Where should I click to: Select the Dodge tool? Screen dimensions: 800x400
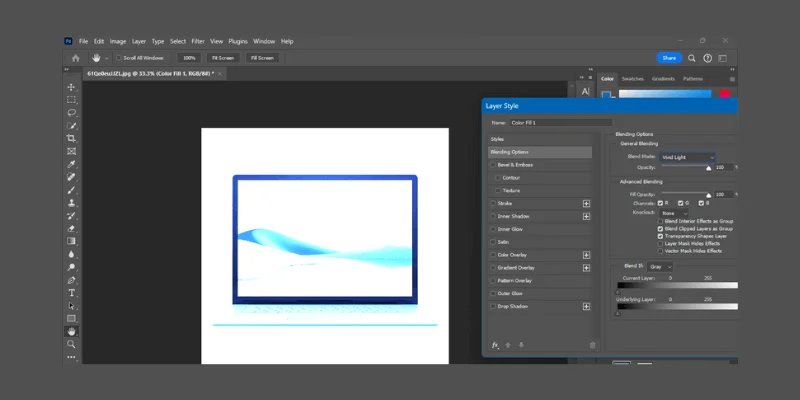click(x=71, y=267)
